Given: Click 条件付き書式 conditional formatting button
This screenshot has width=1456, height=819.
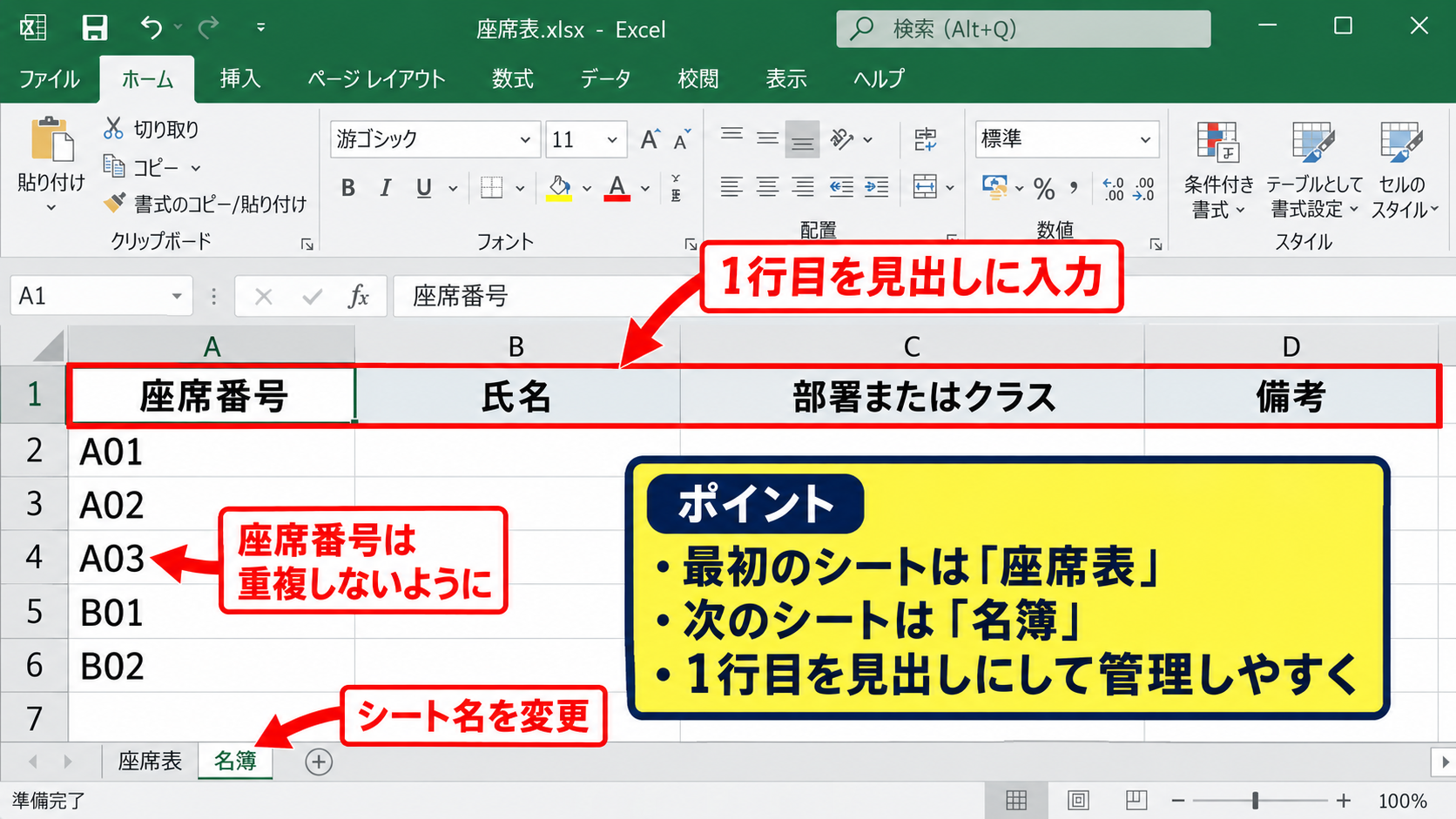Looking at the screenshot, I should click(x=1218, y=171).
